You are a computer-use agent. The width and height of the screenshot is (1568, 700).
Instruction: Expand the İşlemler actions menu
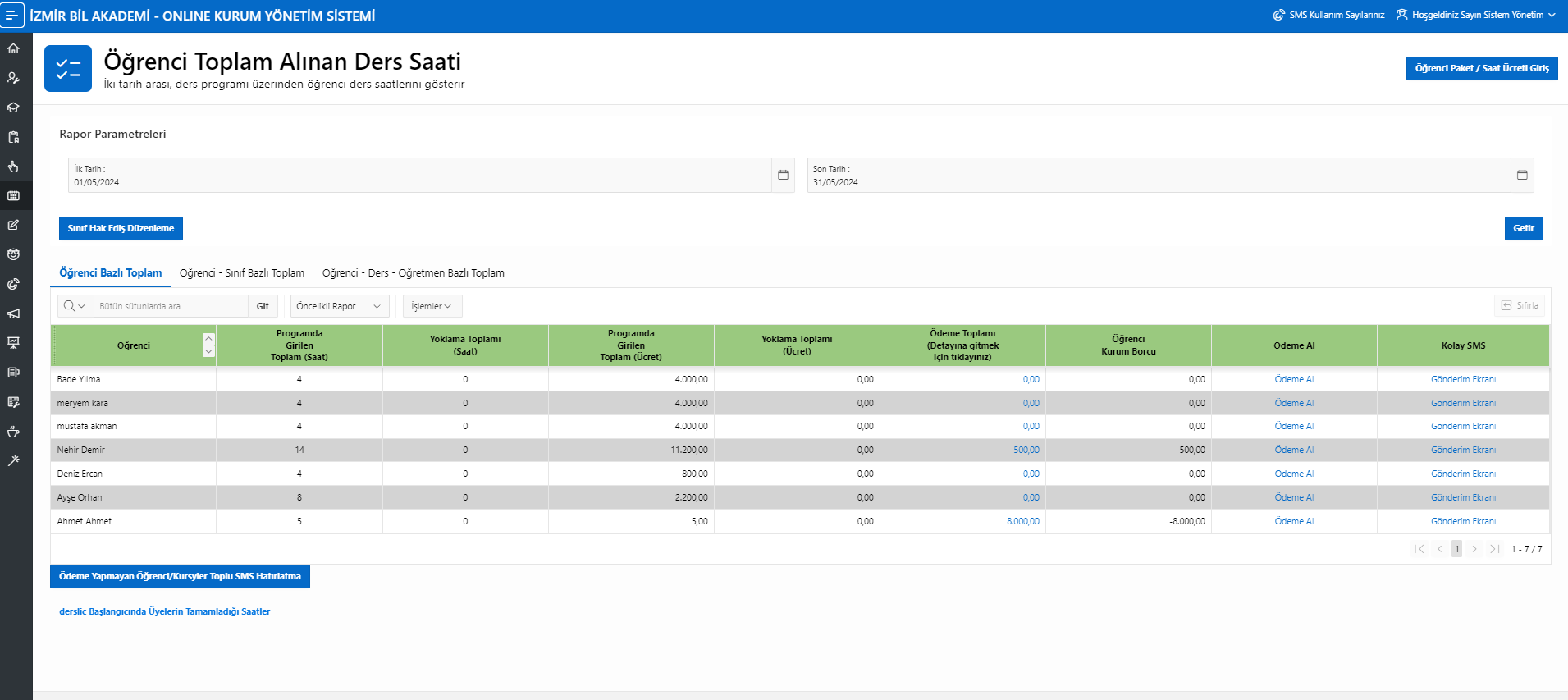tap(432, 306)
